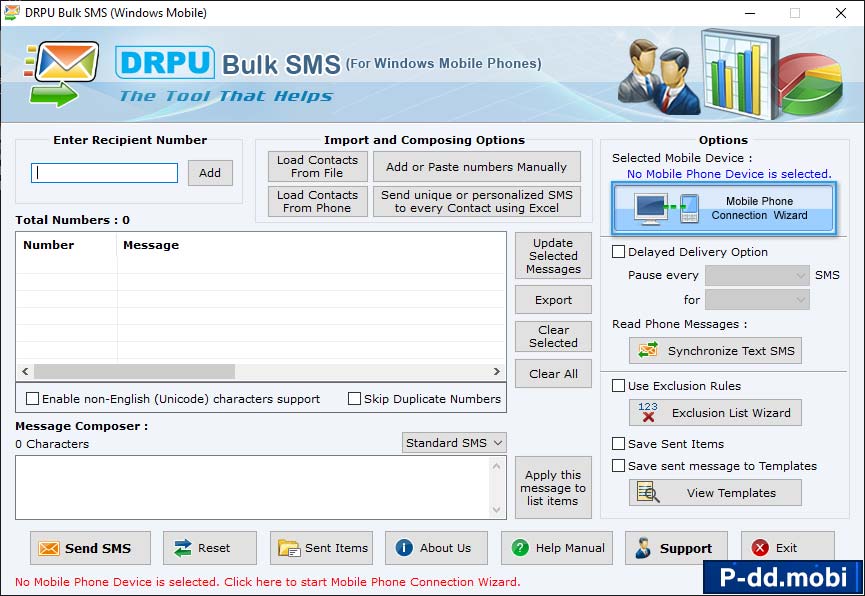This screenshot has width=865, height=596.
Task: Click the 123 exclusion list icon
Action: tap(648, 412)
